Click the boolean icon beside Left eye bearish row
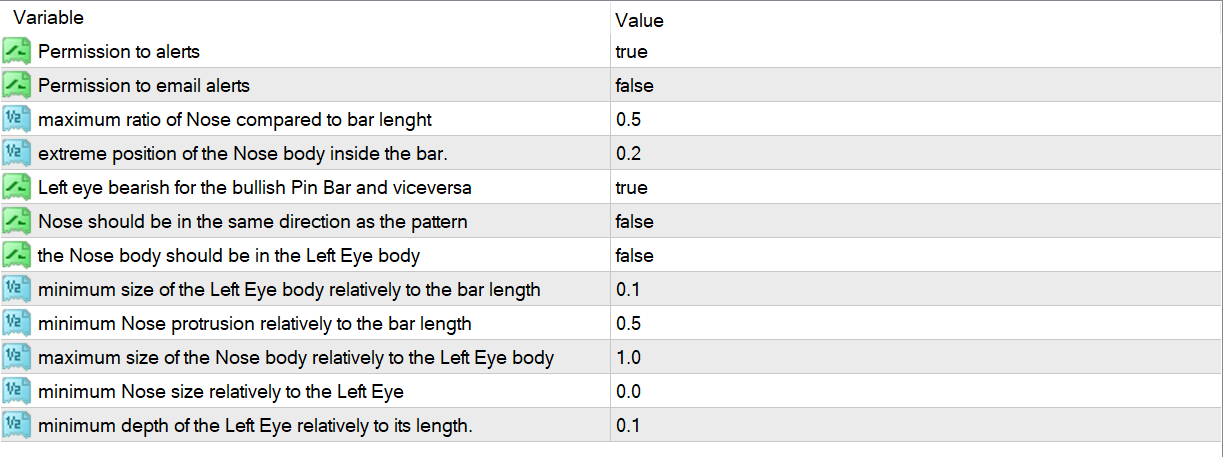This screenshot has height=457, width=1223. tap(18, 187)
